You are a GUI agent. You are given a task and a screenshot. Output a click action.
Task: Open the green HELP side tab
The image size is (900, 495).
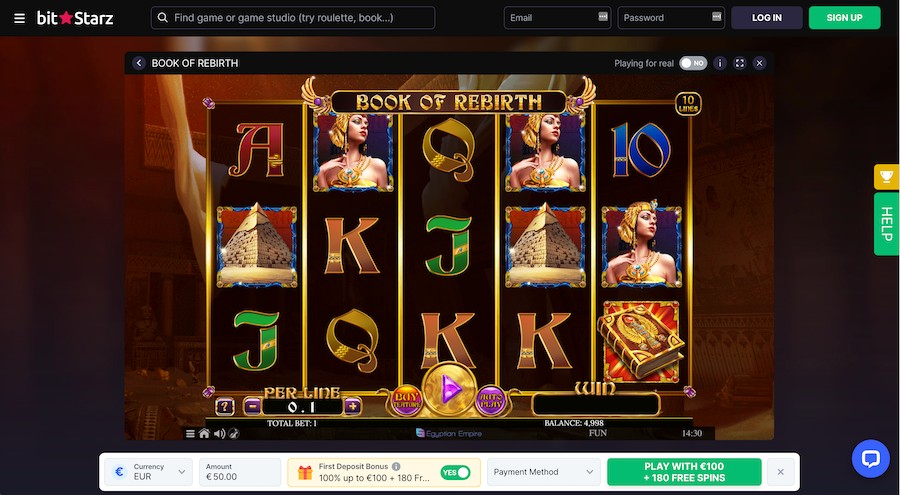[x=886, y=224]
